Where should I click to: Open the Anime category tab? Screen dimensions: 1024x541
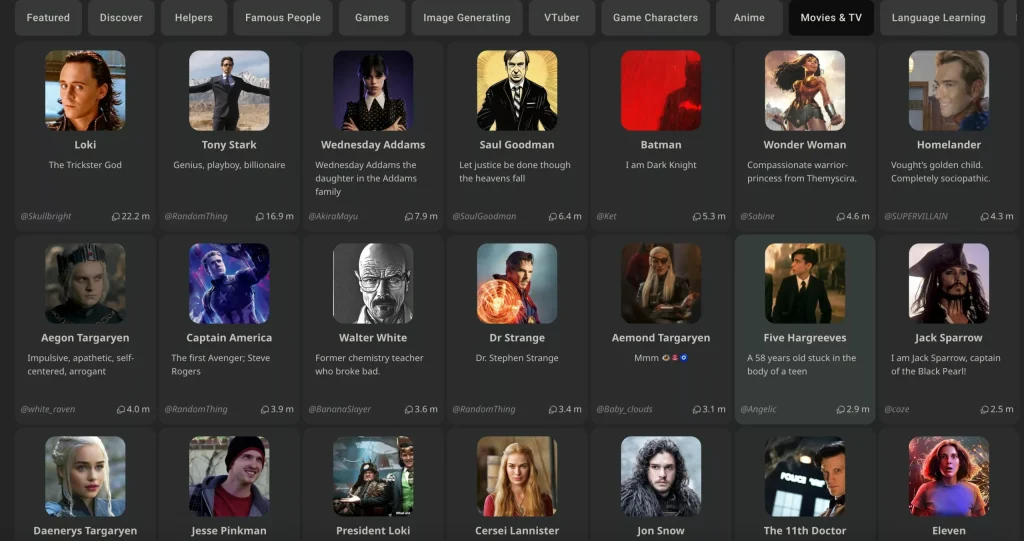(x=749, y=18)
